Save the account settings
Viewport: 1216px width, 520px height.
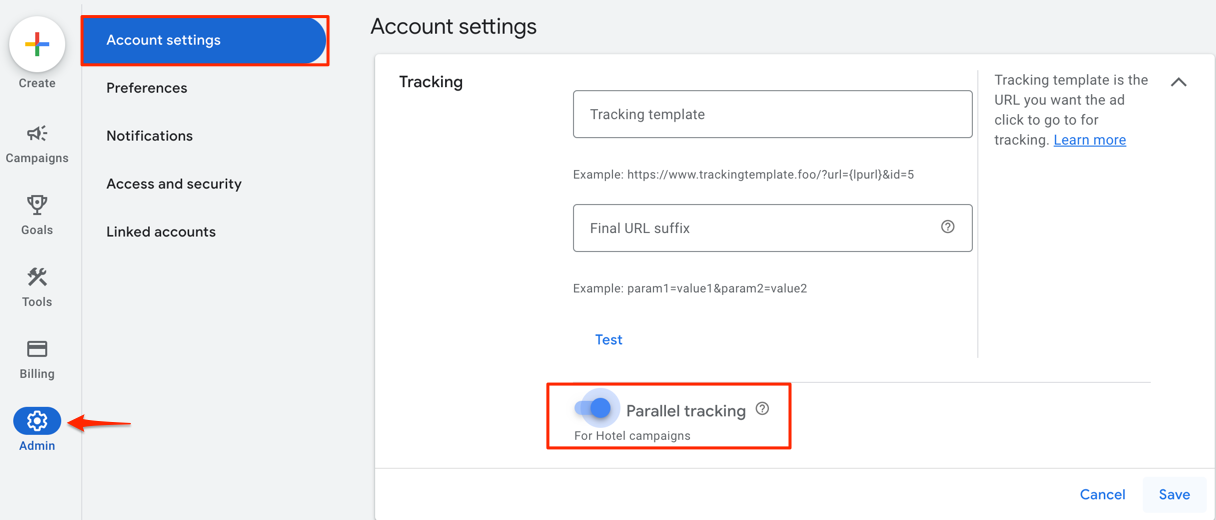coord(1174,494)
